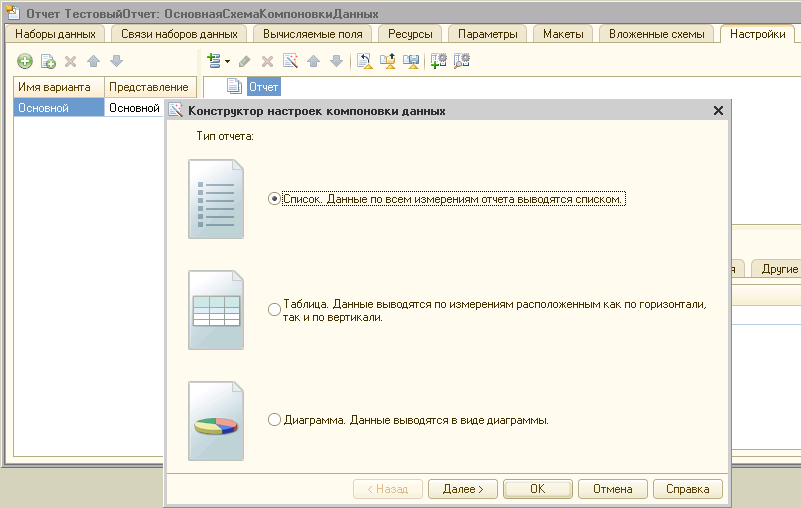
Task: Close the Конструктор настроек dialog
Action: coord(718,110)
